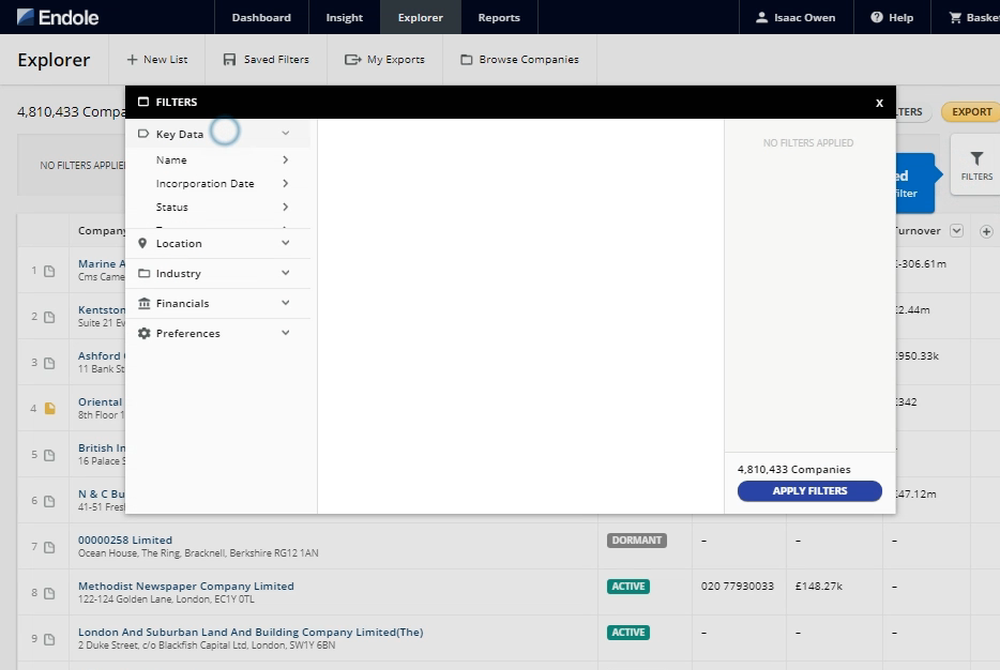Click the funnel Filters icon
The image size is (1000, 670).
976,158
